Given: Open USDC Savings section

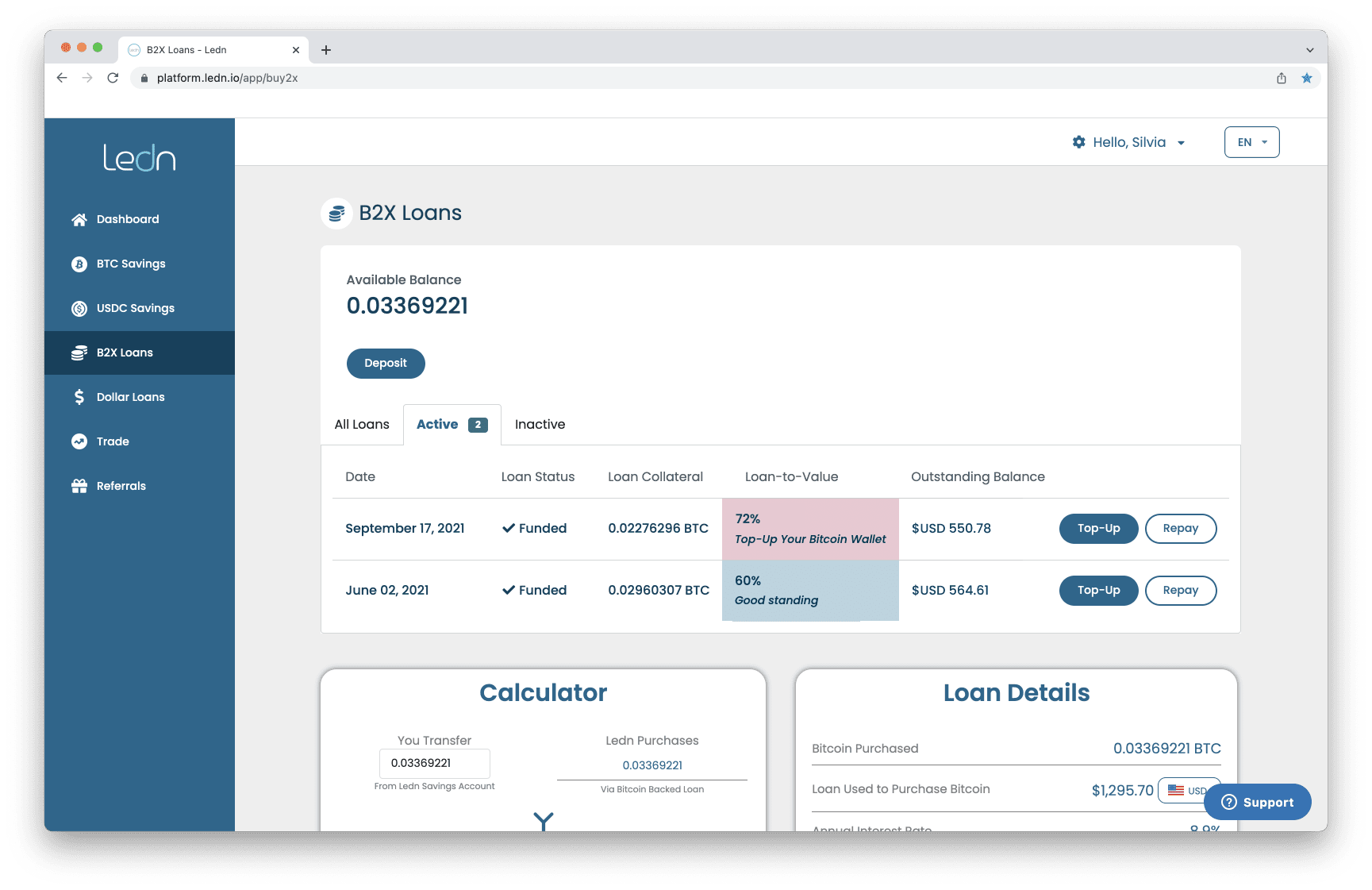Looking at the screenshot, I should (140, 308).
